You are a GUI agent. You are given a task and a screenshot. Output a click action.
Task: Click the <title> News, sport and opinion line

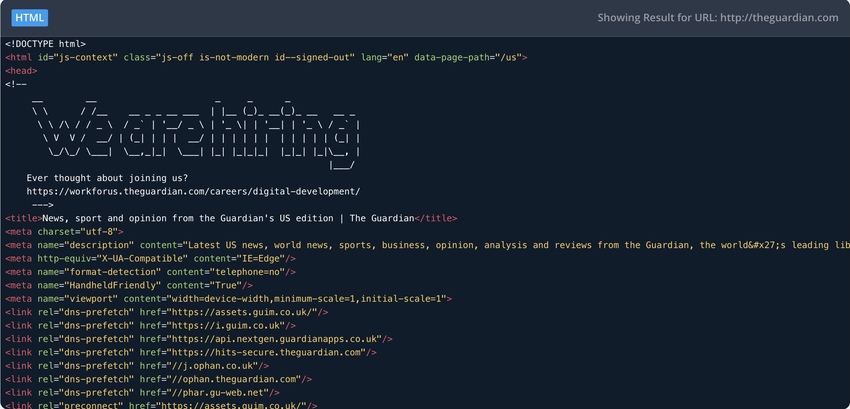(231, 218)
